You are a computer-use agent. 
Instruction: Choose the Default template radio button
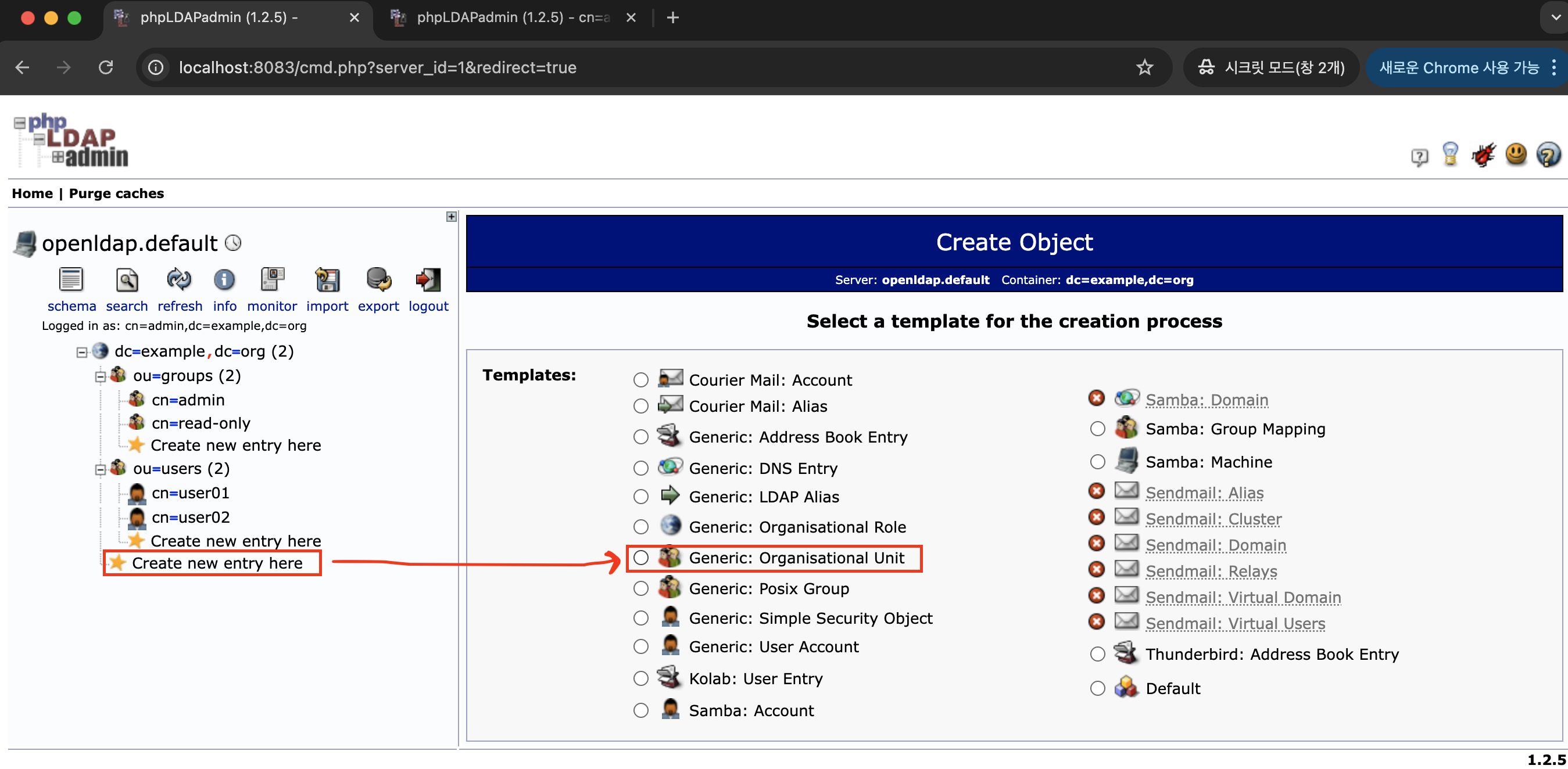click(x=1097, y=689)
